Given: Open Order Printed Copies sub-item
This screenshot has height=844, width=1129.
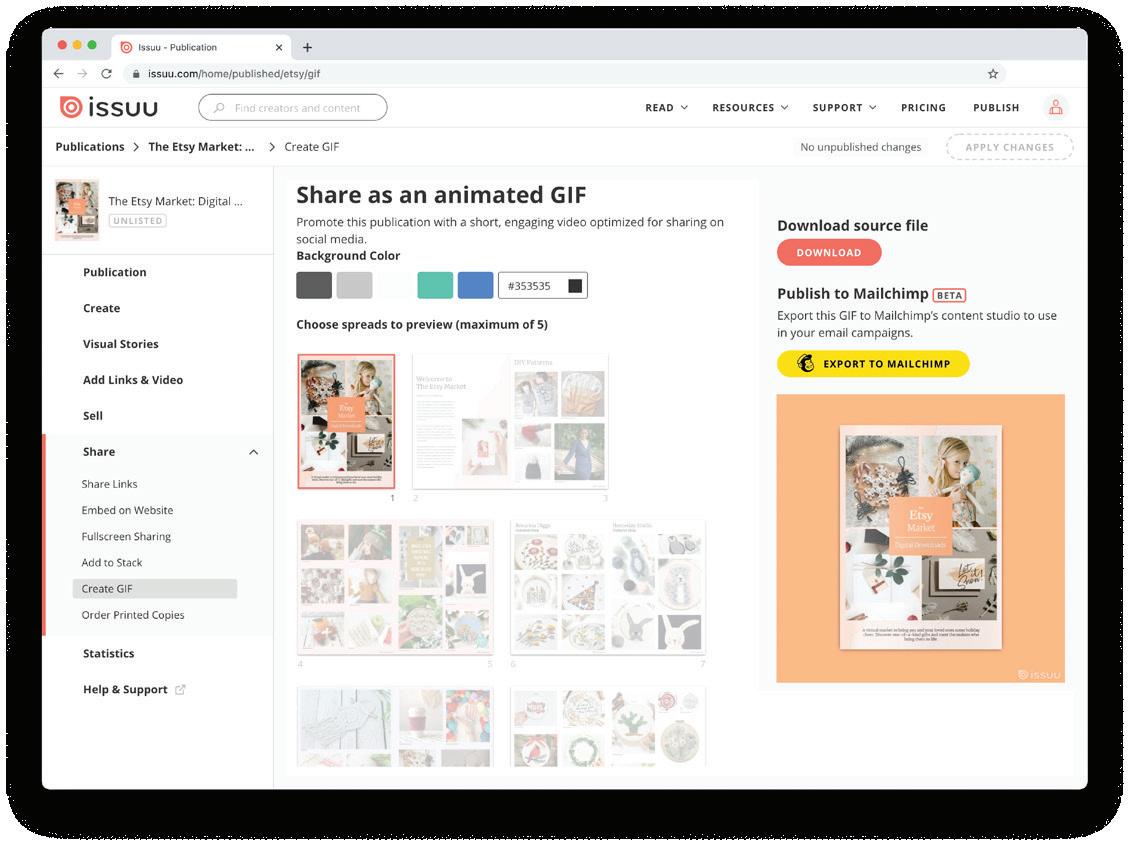Looking at the screenshot, I should tap(132, 615).
